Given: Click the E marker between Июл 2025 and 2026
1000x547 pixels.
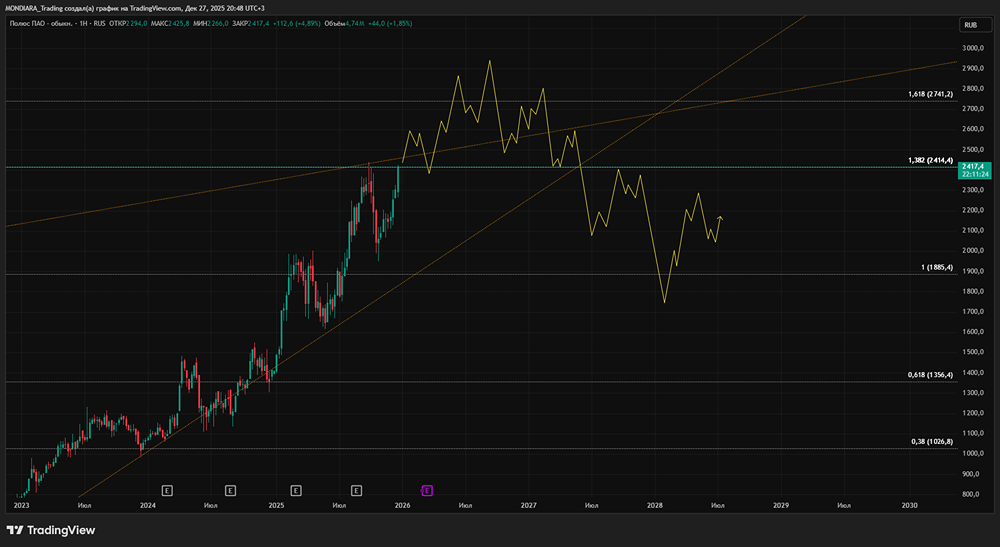Looking at the screenshot, I should (x=357, y=490).
